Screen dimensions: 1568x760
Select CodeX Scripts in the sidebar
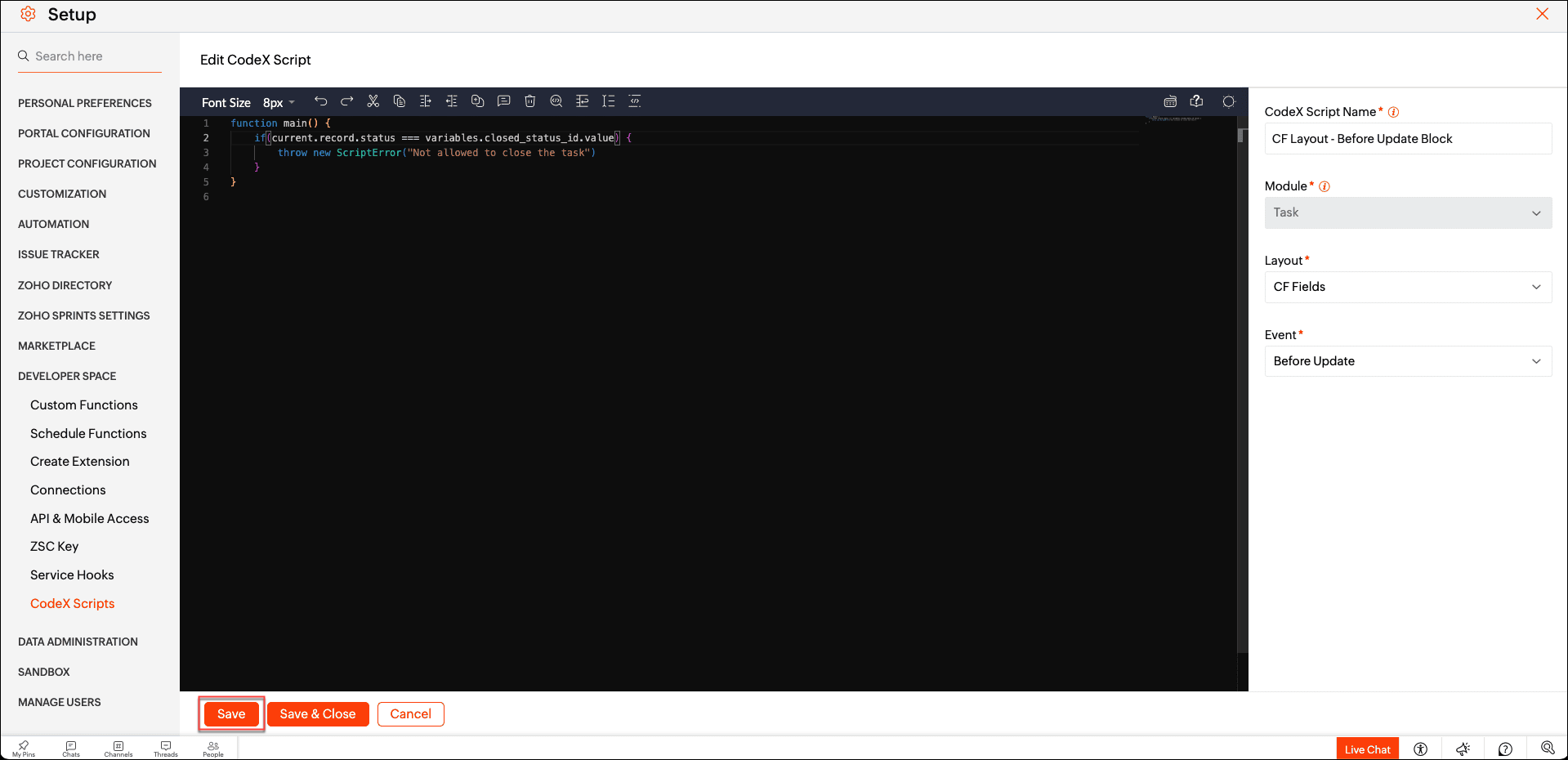click(x=73, y=604)
